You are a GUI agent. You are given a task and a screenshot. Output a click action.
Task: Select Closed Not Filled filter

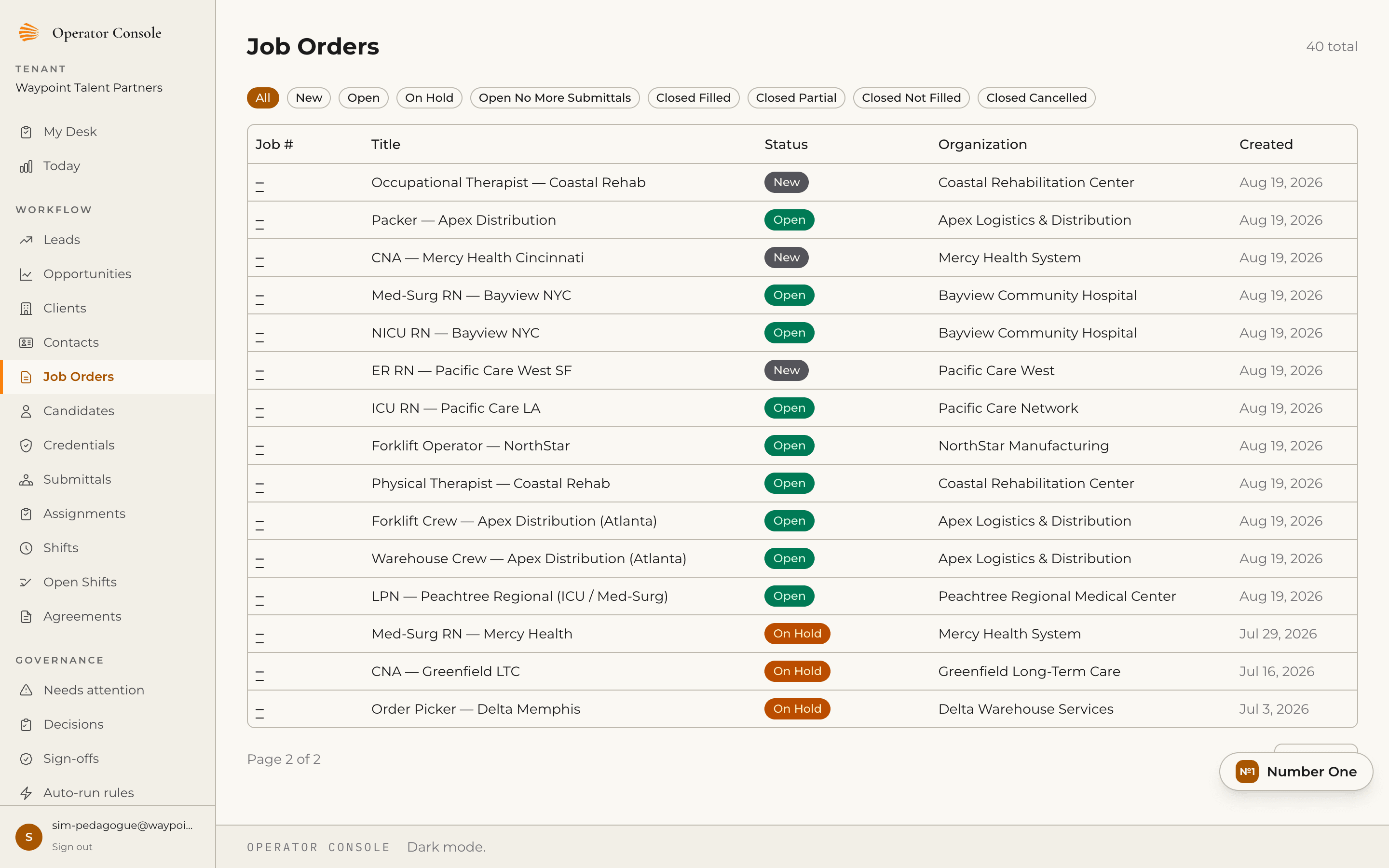(x=912, y=97)
